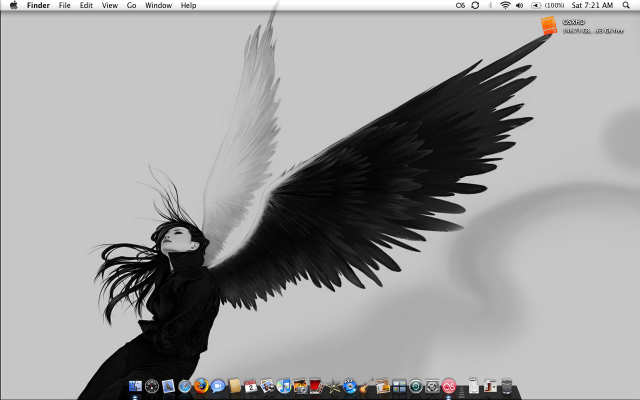Launch Photo Booth red curtain icon
This screenshot has height=400, width=640.
tap(316, 386)
